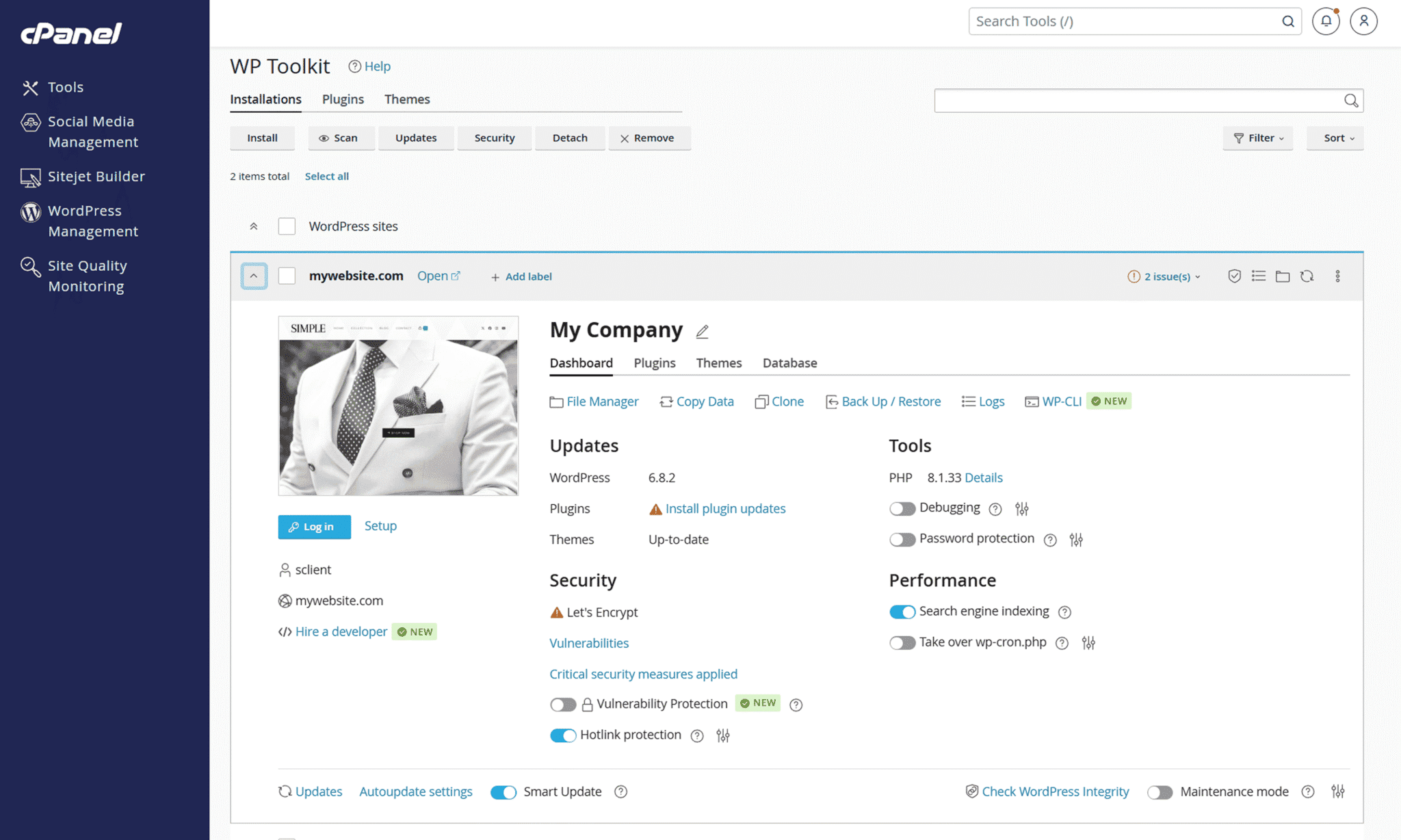
Task: Enable the Debugging toggle
Action: [902, 508]
